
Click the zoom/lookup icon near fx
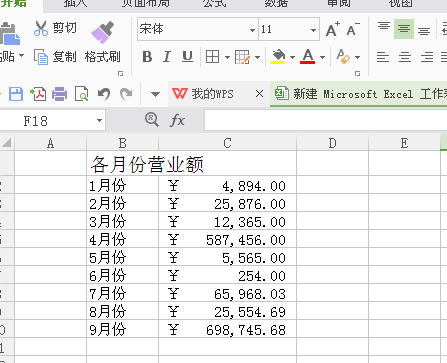click(x=152, y=119)
